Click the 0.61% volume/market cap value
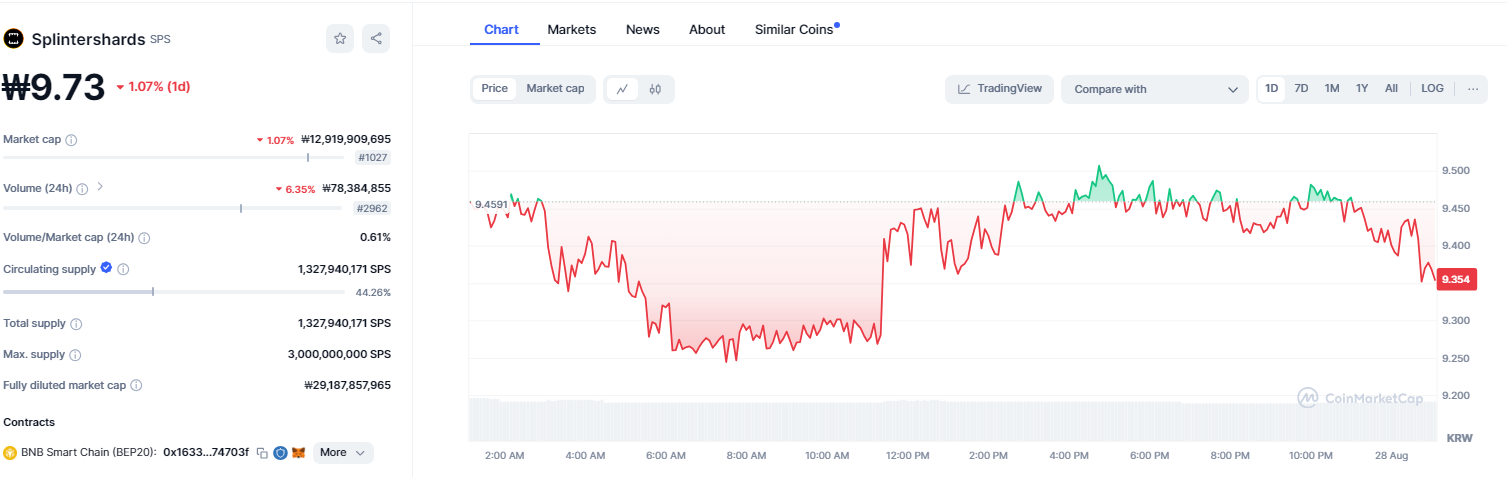 click(x=375, y=238)
